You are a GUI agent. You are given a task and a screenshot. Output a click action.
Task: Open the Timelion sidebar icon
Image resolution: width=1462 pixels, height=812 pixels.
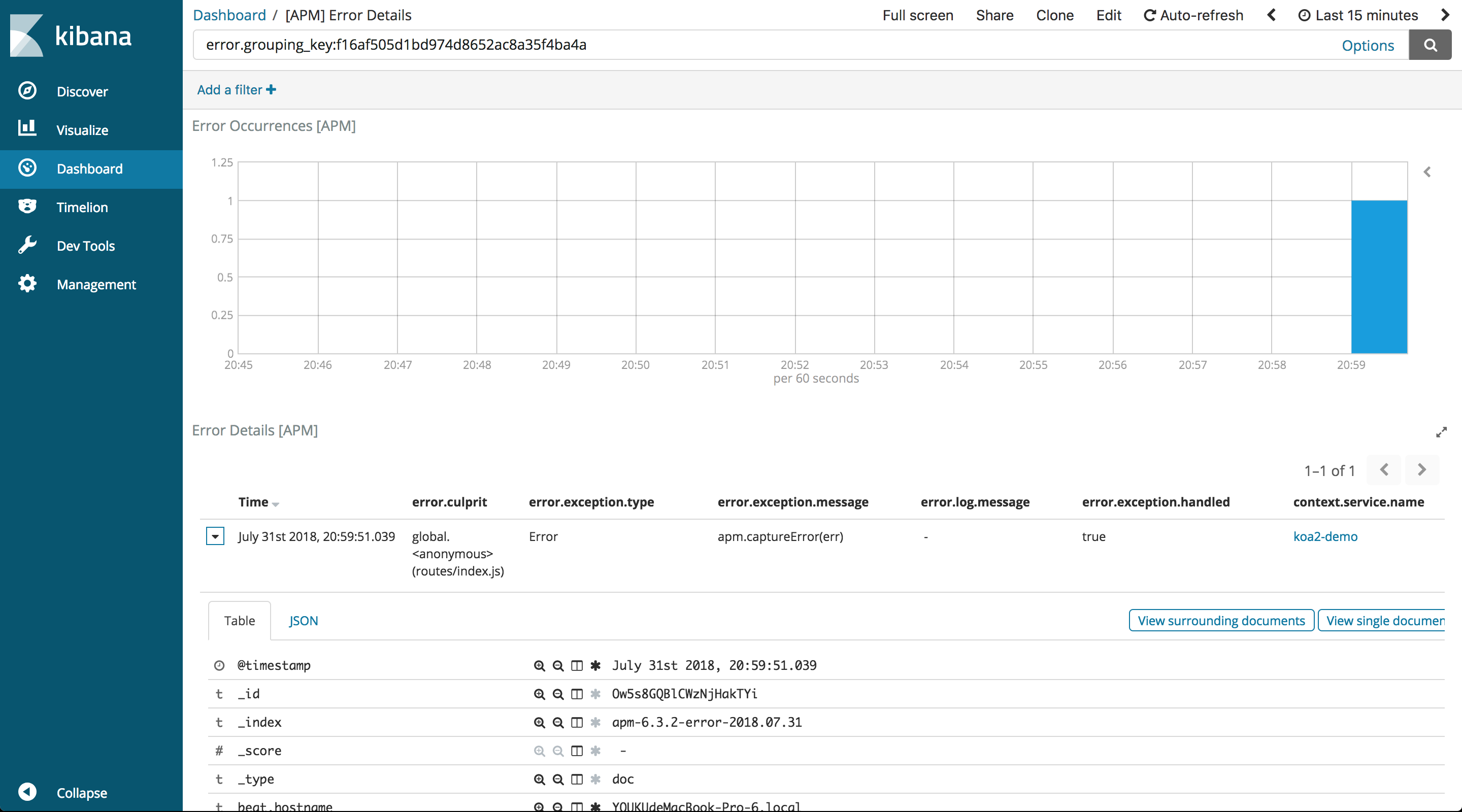[x=27, y=207]
